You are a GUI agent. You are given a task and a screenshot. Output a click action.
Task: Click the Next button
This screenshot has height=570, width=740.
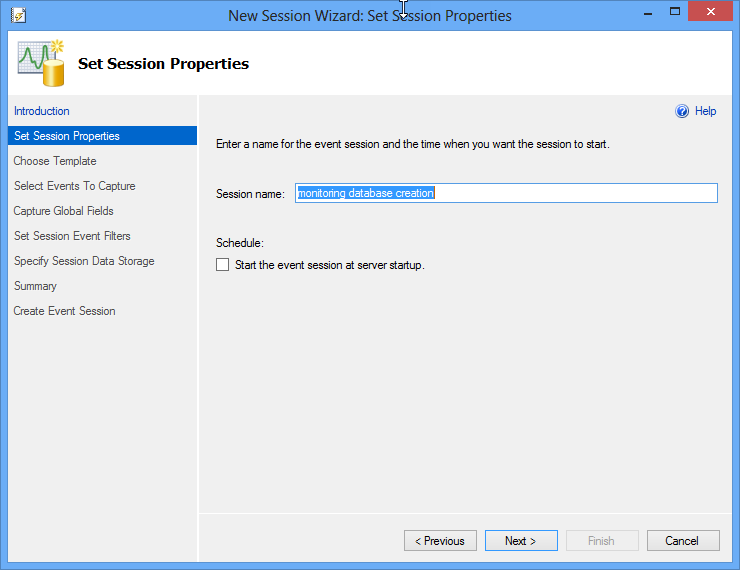tap(521, 541)
